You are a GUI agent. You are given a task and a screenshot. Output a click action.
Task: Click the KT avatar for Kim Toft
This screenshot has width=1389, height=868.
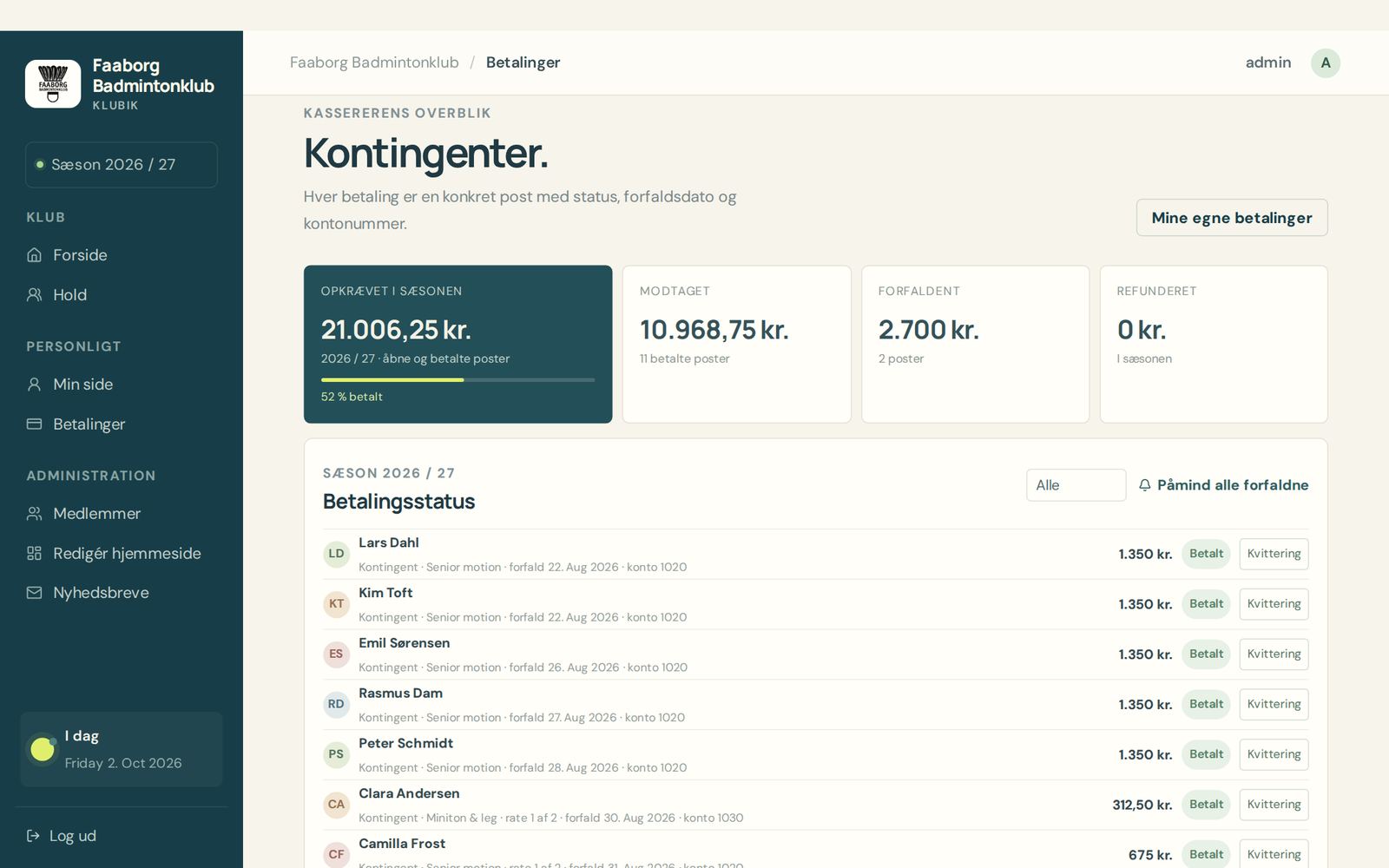tap(336, 604)
